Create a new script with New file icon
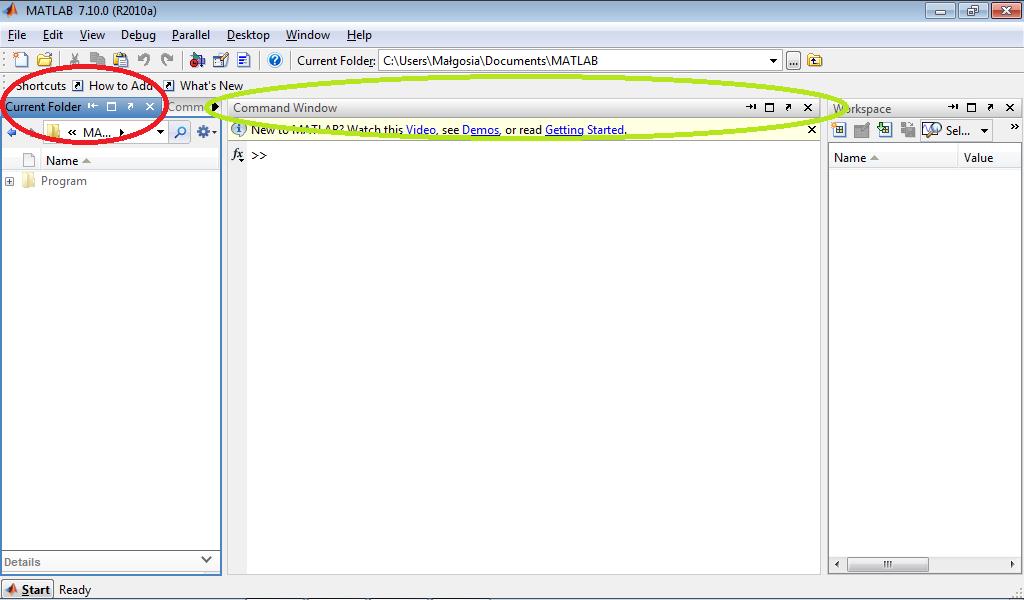The width and height of the screenshot is (1024, 600). coord(21,60)
